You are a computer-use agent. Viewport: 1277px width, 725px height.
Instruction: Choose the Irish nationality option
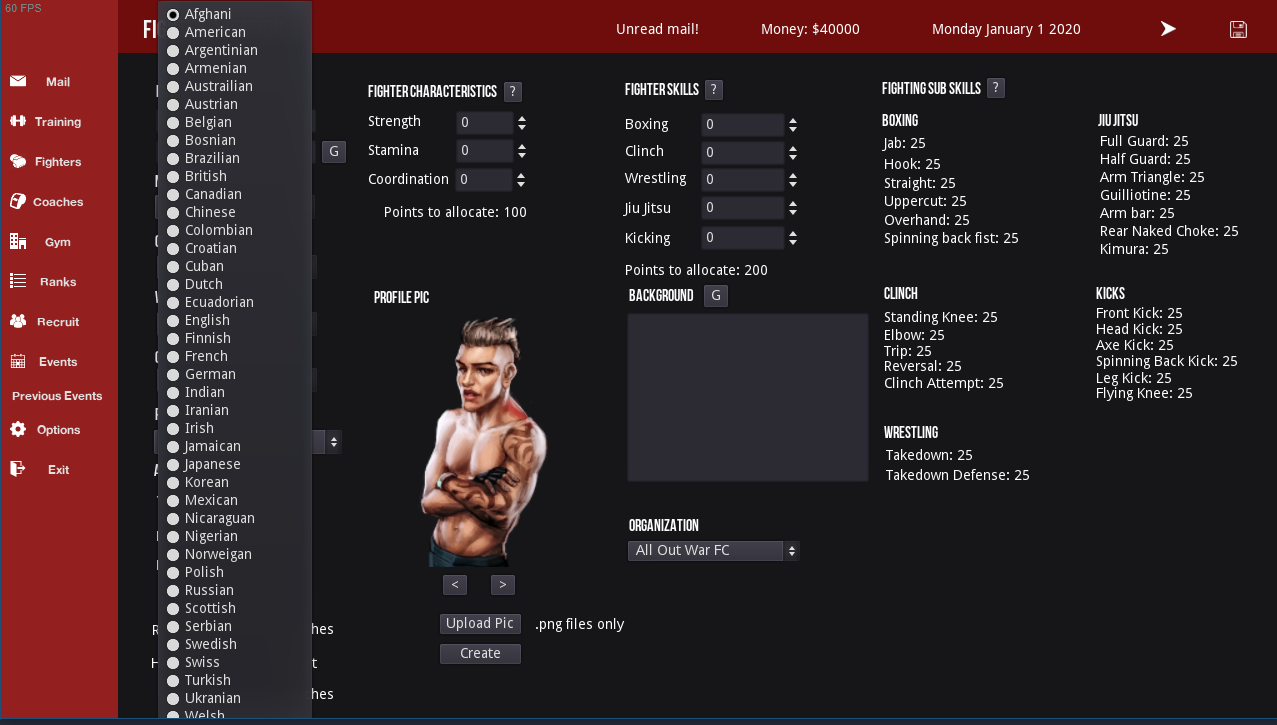[173, 428]
